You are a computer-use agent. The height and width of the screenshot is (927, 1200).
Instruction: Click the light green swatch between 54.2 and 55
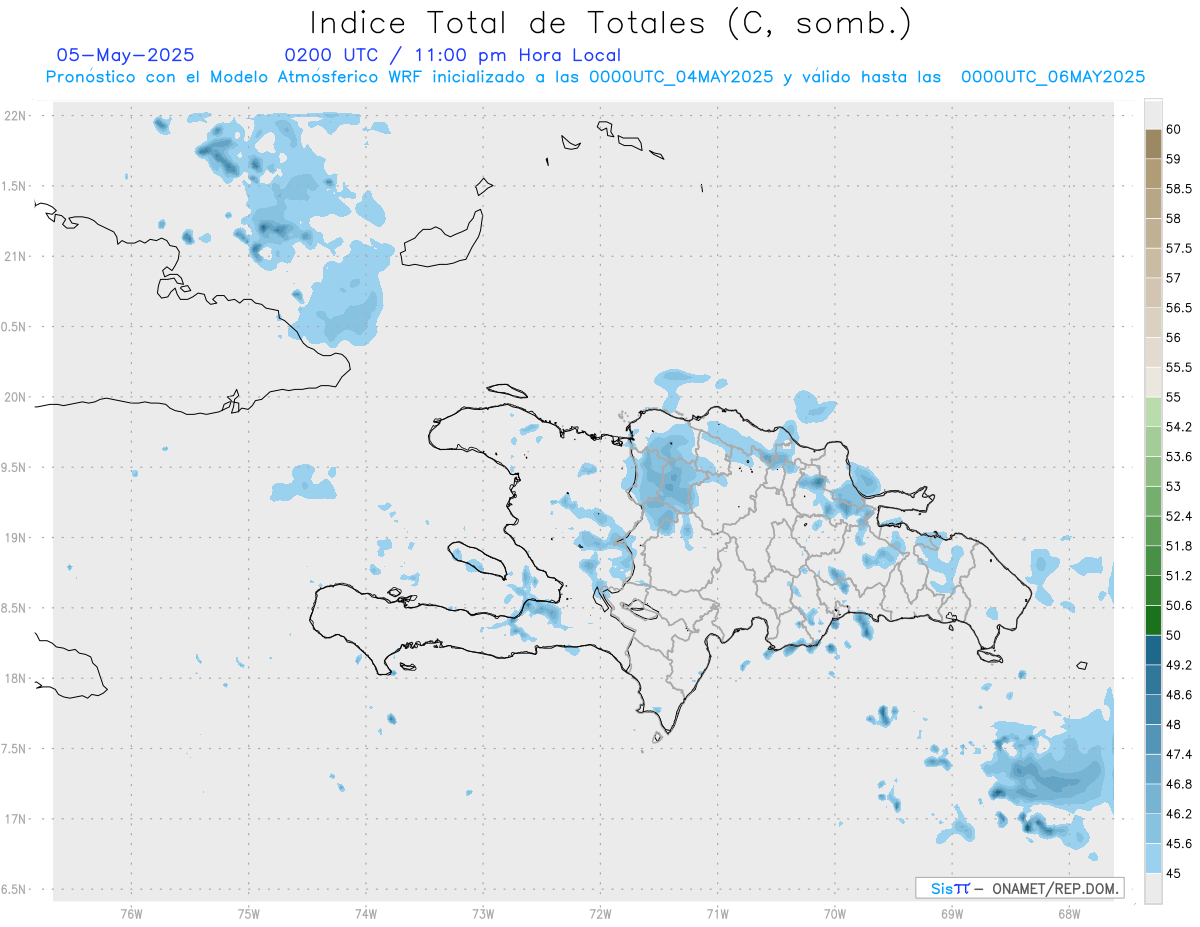1153,412
